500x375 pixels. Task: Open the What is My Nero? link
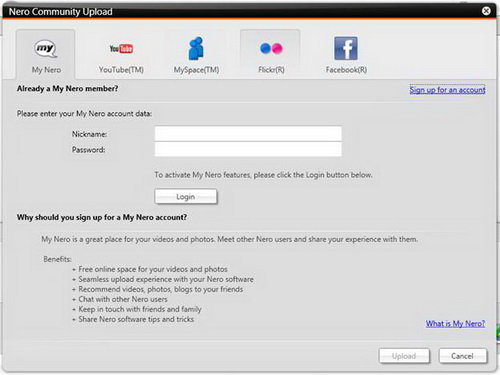point(455,323)
